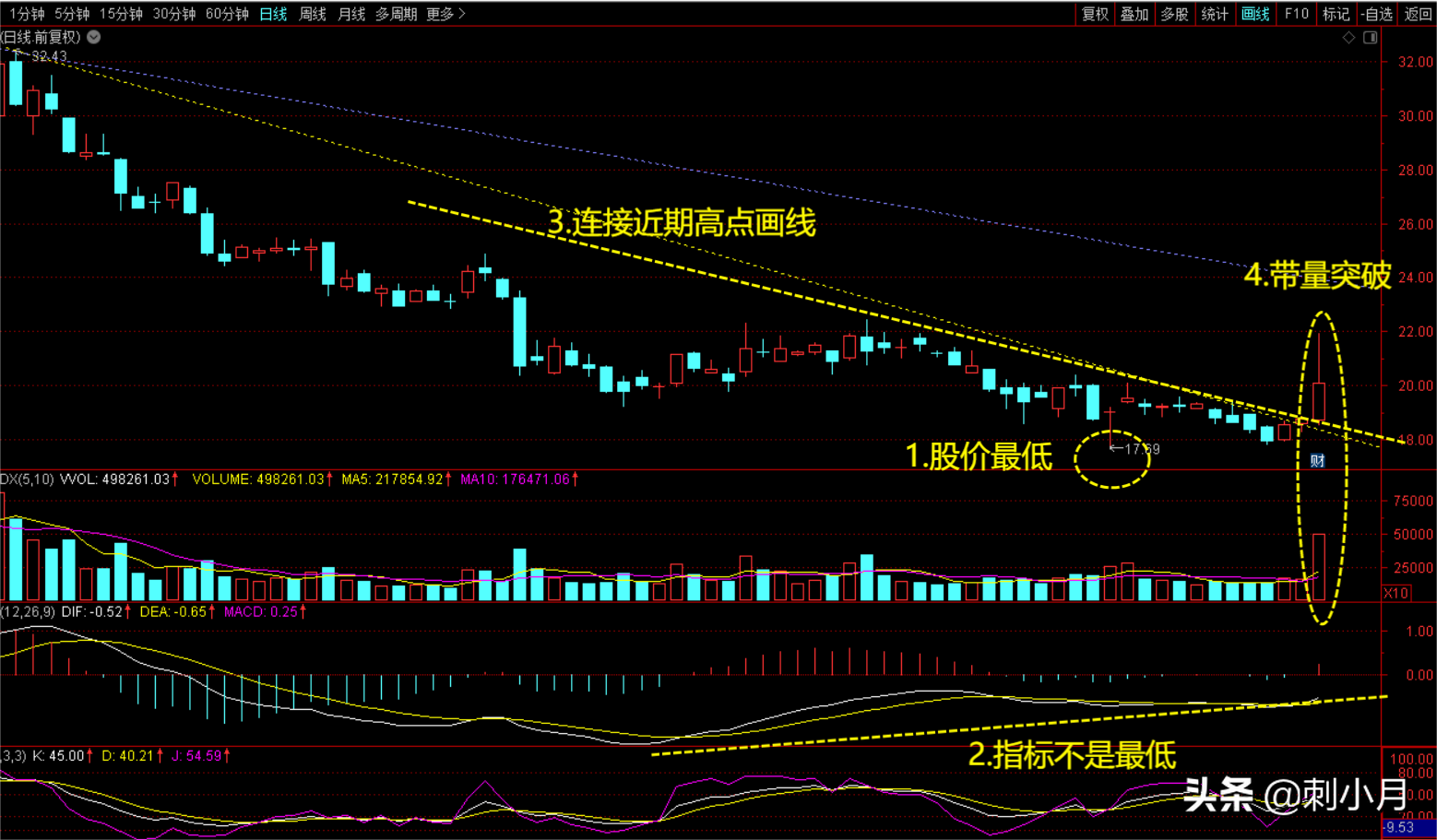Click the D: 40.21 KDJ value
The width and height of the screenshot is (1437, 840).
[127, 756]
